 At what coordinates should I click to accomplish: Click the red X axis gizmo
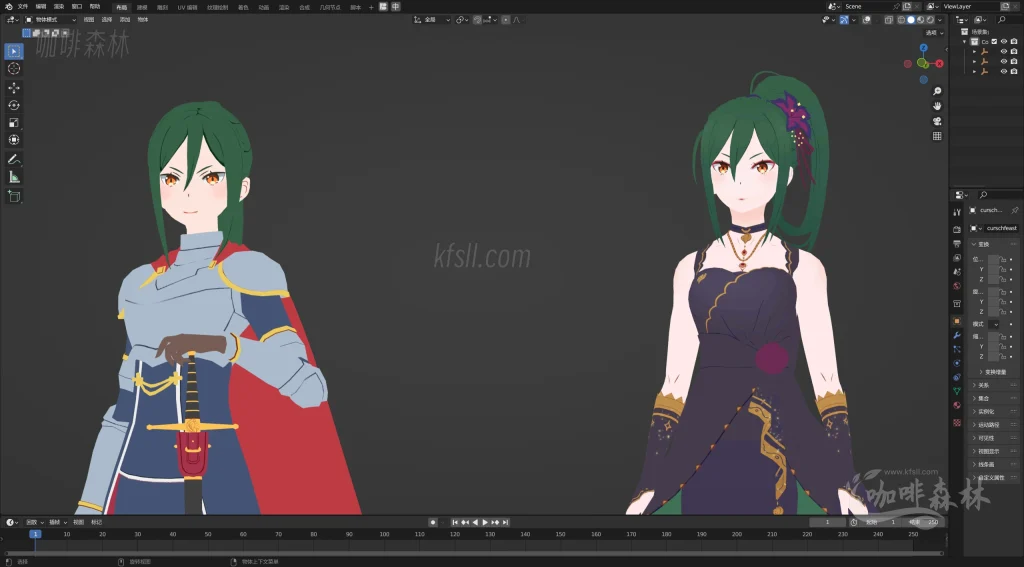[x=939, y=63]
